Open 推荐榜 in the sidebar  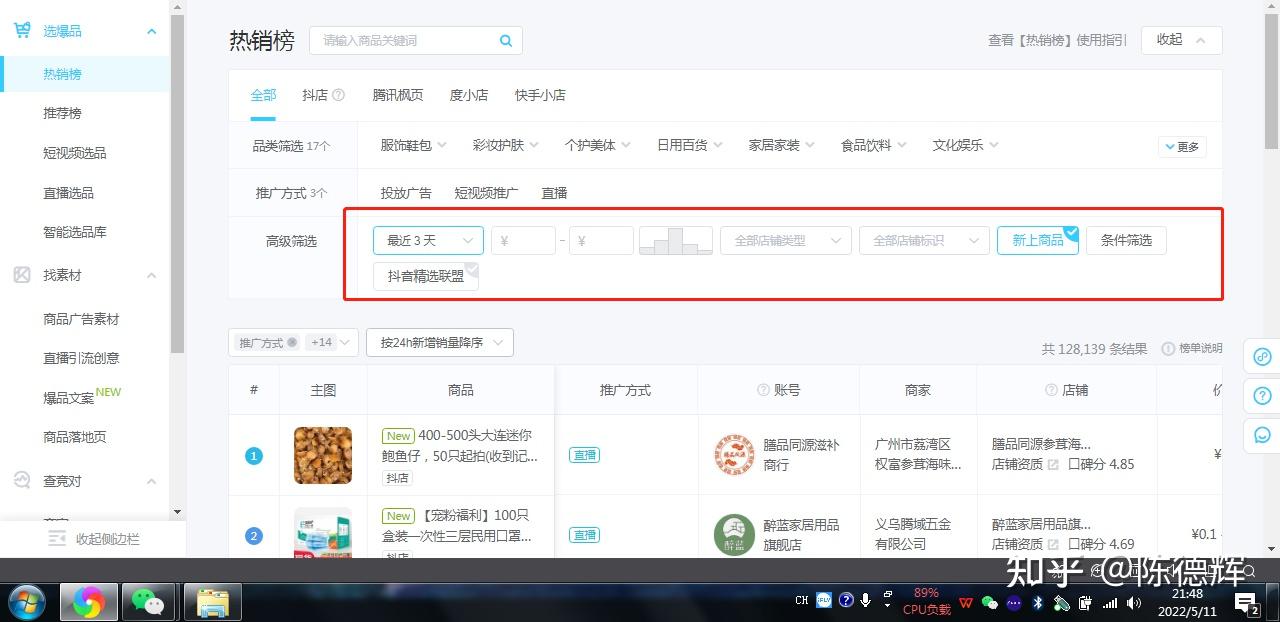coord(62,113)
